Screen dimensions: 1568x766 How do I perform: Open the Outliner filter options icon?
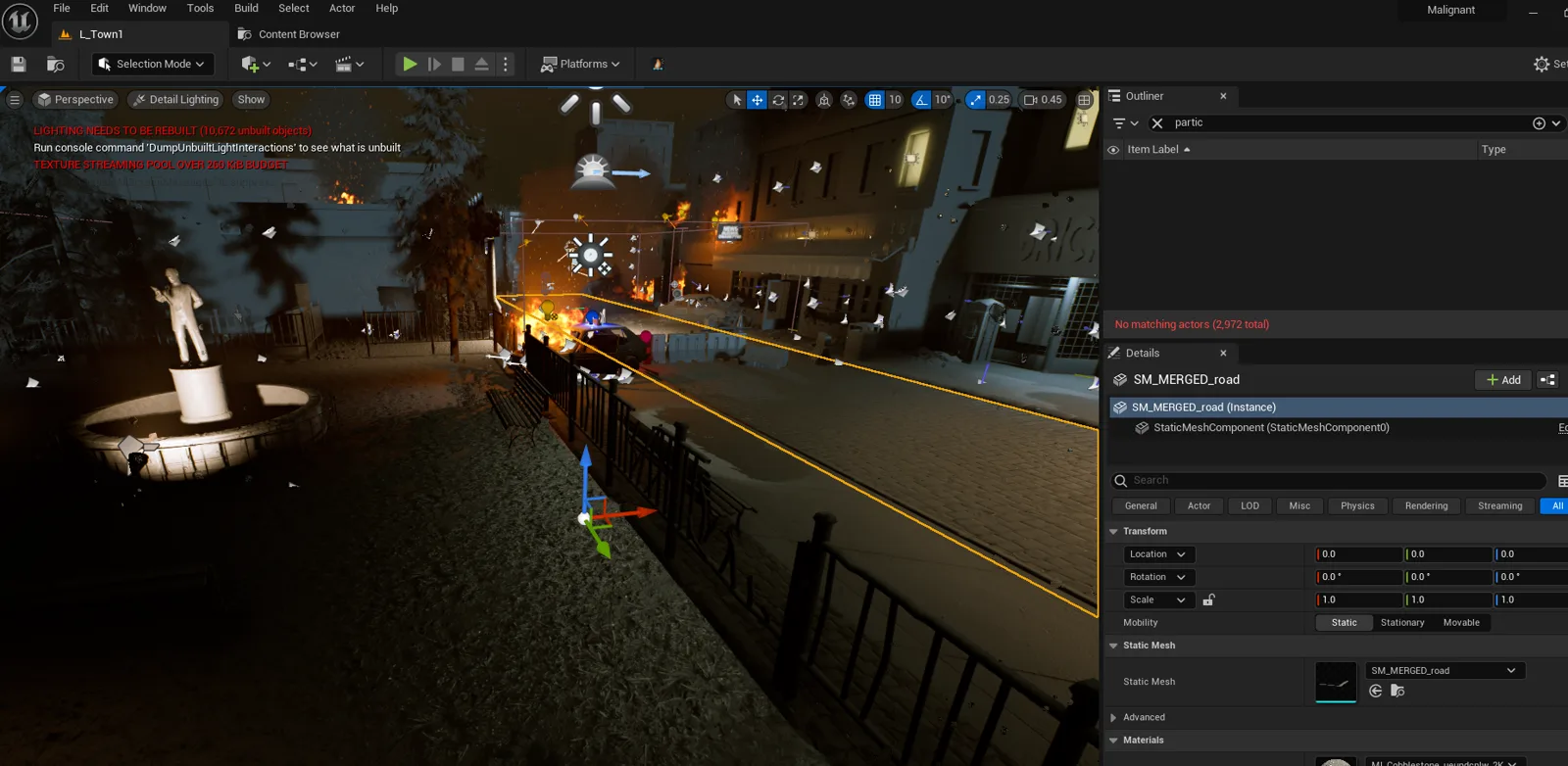point(1125,122)
